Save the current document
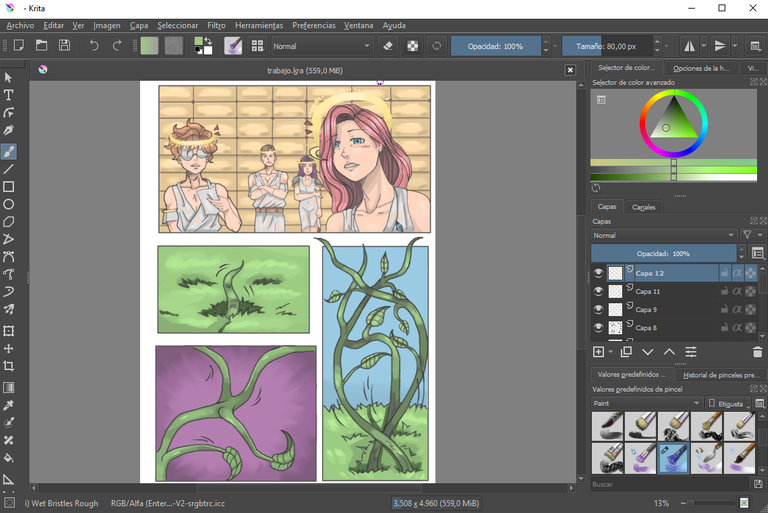Screen dimensions: 768x513 point(64,46)
